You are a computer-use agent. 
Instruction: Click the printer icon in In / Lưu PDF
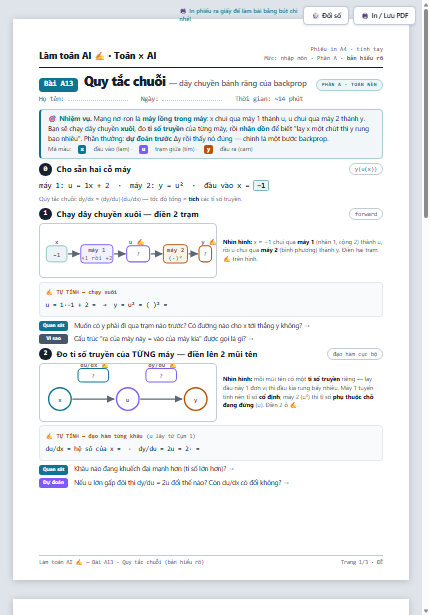365,16
